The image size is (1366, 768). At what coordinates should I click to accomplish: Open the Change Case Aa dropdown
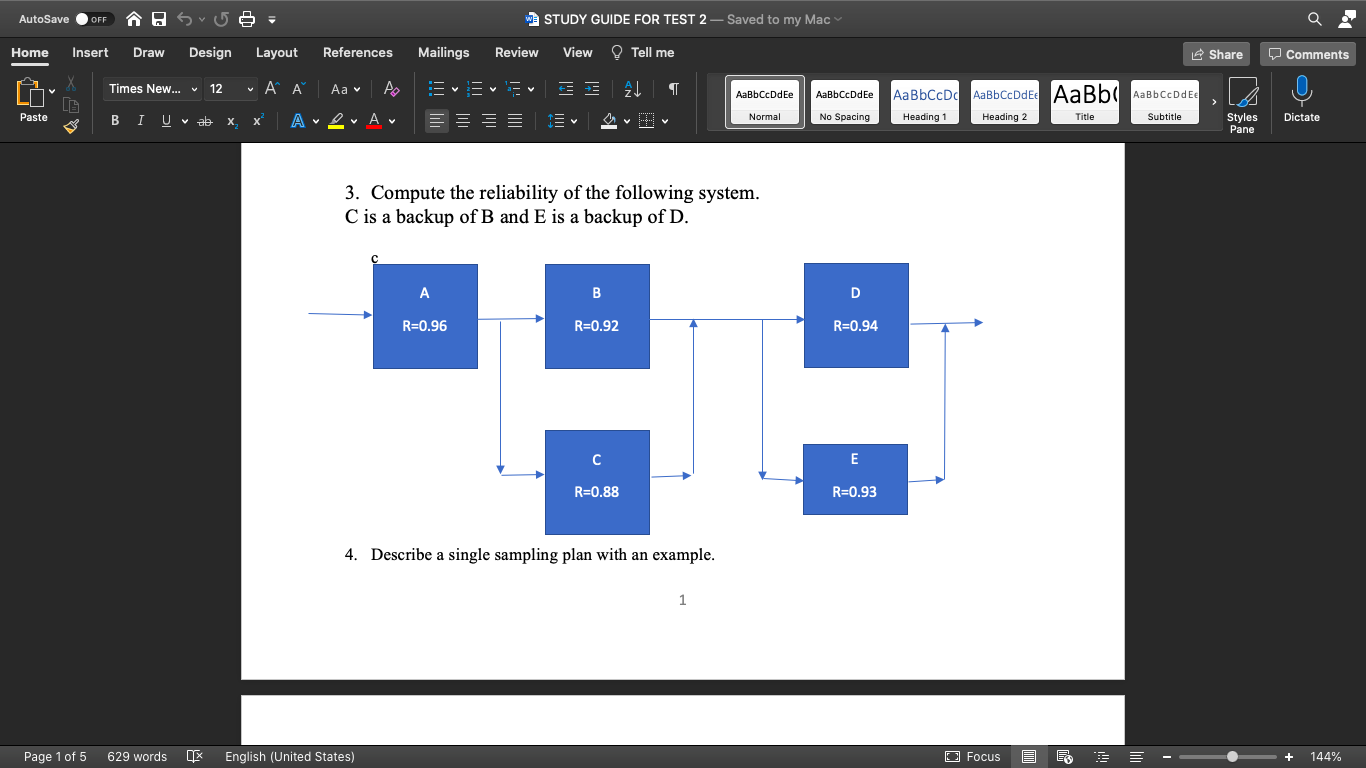coord(346,89)
